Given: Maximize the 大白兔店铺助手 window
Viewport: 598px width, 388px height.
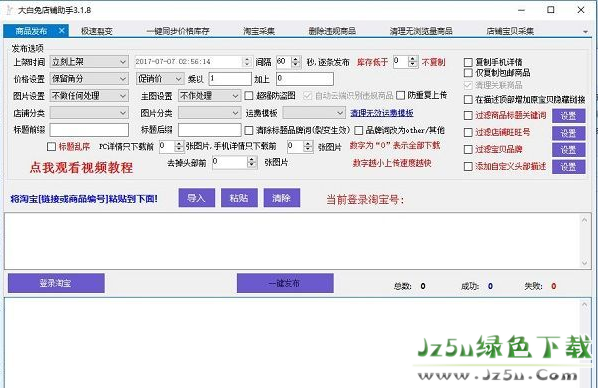Looking at the screenshot, I should pos(551,10).
